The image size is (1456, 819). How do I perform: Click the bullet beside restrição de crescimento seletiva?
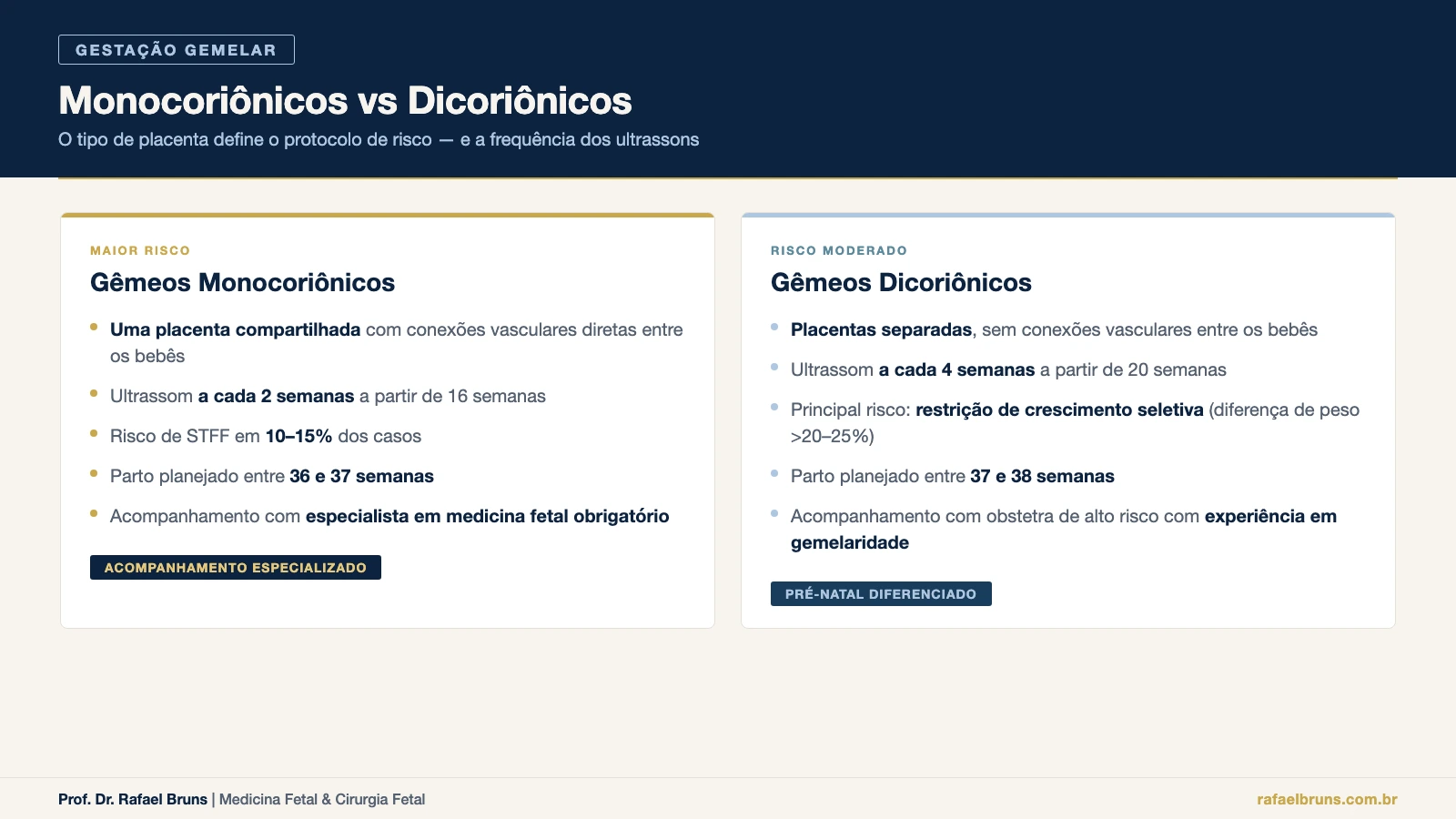(x=774, y=406)
